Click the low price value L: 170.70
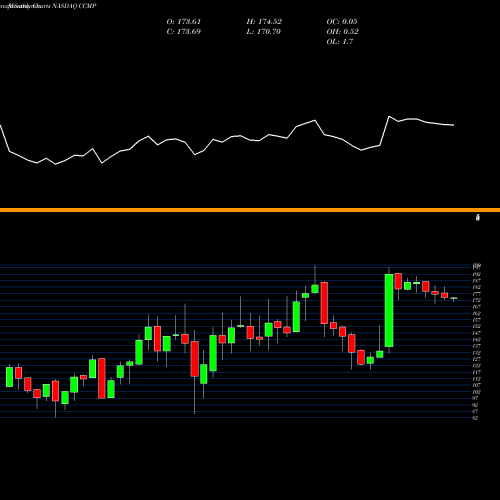This screenshot has width=500, height=500. click(263, 32)
